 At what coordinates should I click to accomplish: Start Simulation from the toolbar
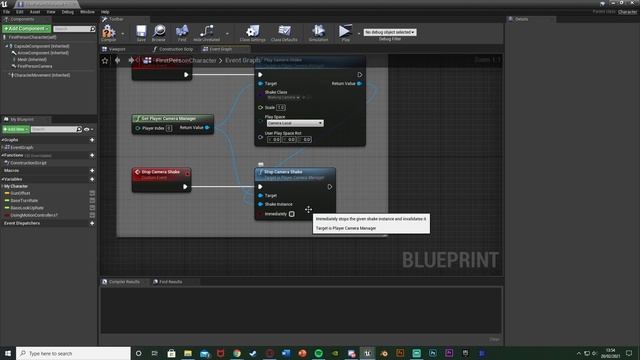tap(318, 32)
